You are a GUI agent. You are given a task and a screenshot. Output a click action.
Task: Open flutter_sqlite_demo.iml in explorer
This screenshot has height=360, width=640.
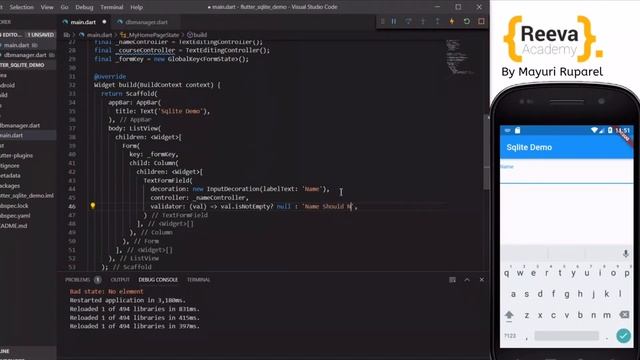coord(27,196)
